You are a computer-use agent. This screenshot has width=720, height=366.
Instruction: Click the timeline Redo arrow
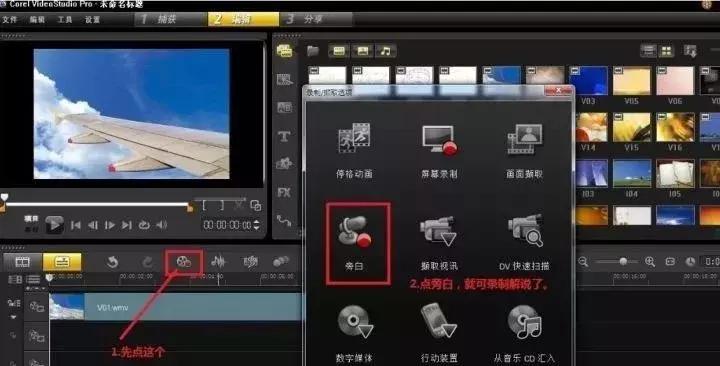[x=147, y=262]
